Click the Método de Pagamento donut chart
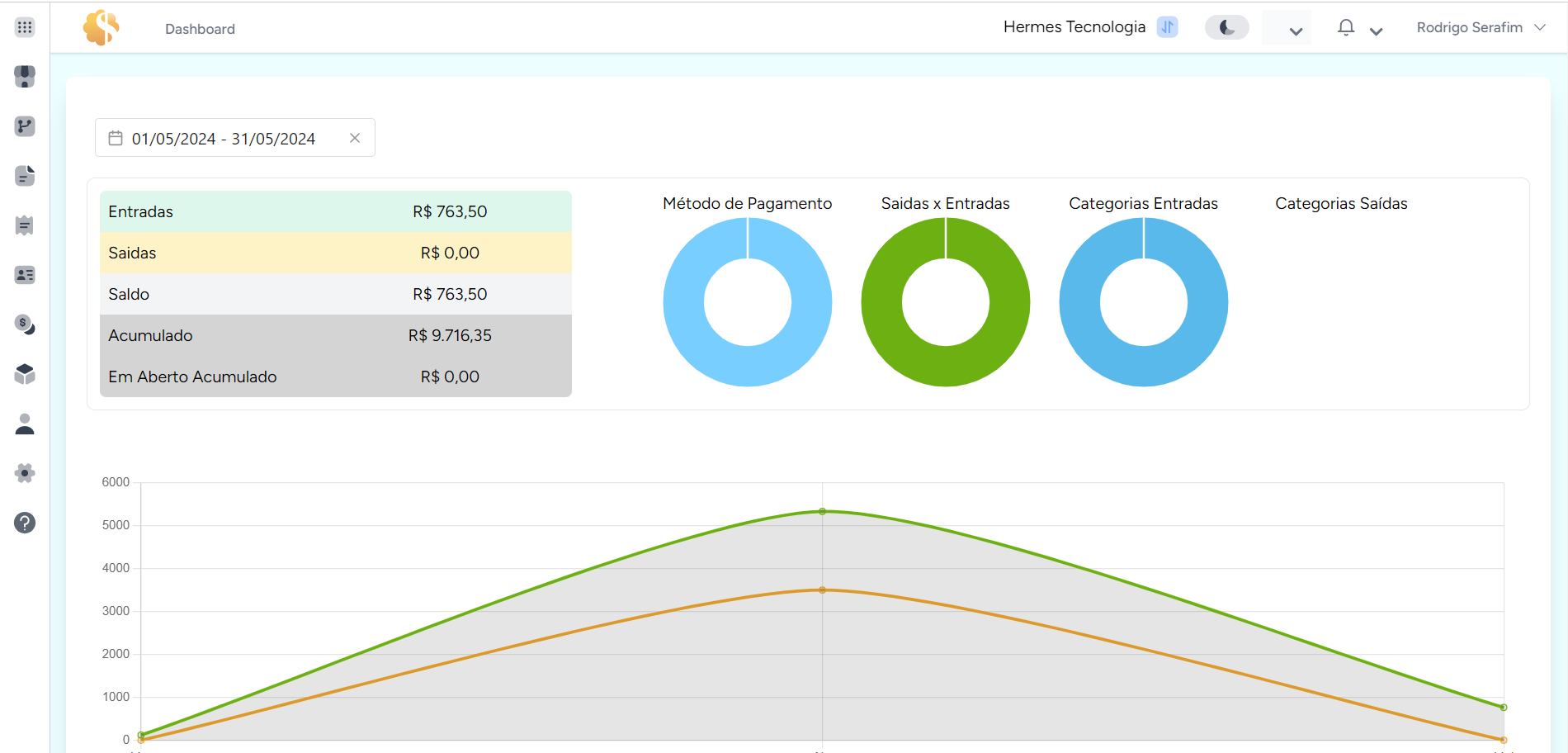The image size is (1568, 753). (748, 302)
